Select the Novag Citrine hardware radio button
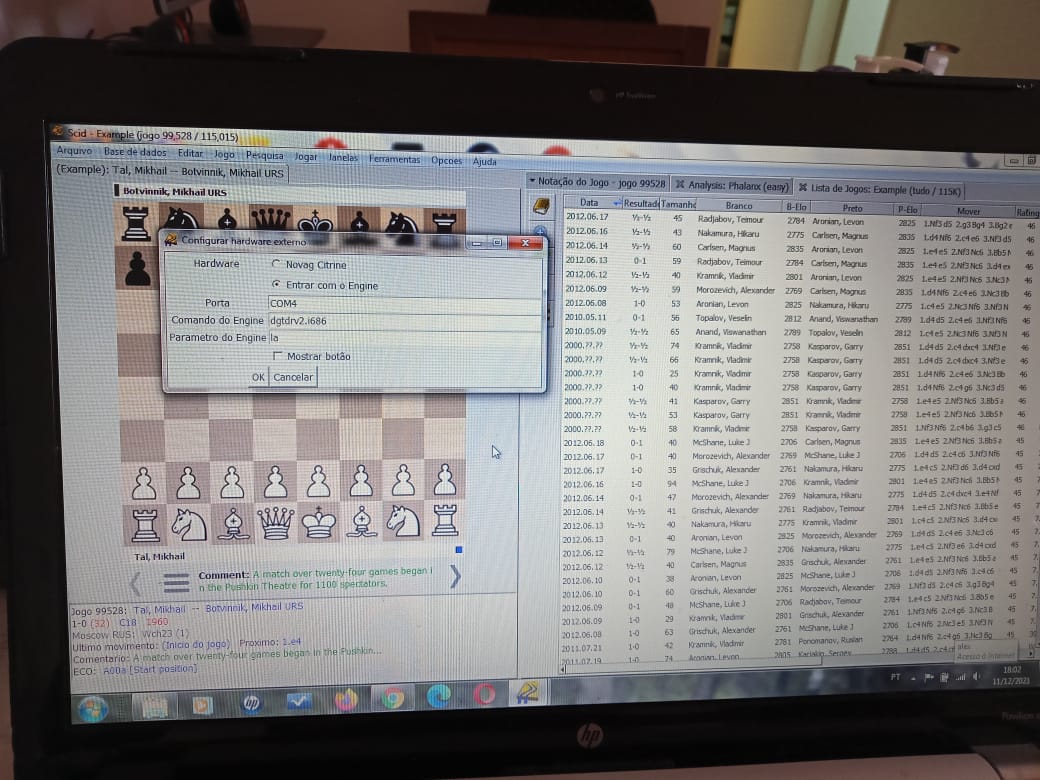The image size is (1040, 780). [276, 264]
